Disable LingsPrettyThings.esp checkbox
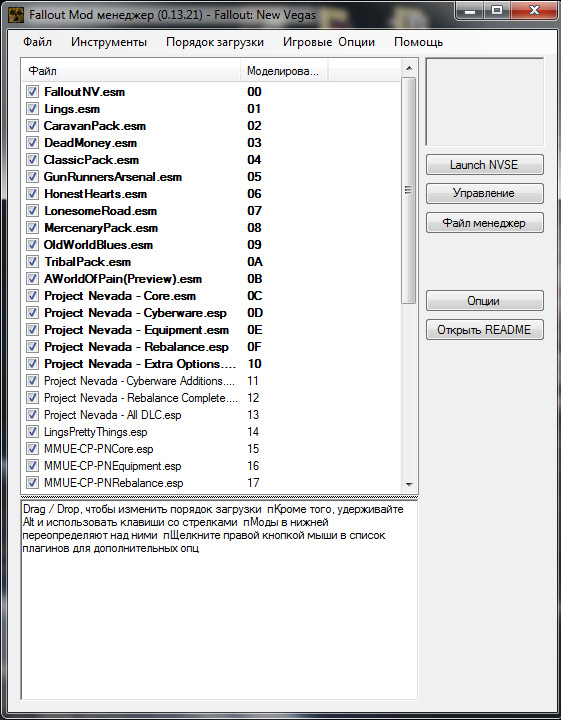The width and height of the screenshot is (561, 720). point(32,432)
